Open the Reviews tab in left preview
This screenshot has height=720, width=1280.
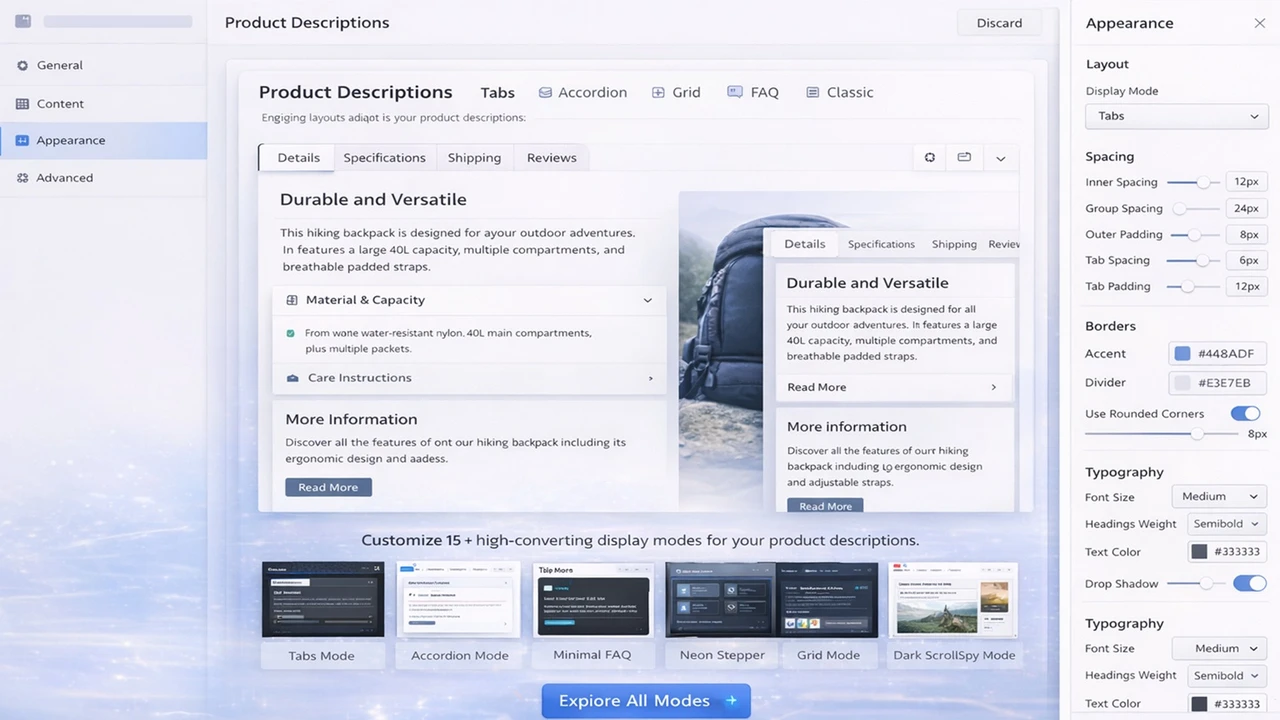[551, 158]
